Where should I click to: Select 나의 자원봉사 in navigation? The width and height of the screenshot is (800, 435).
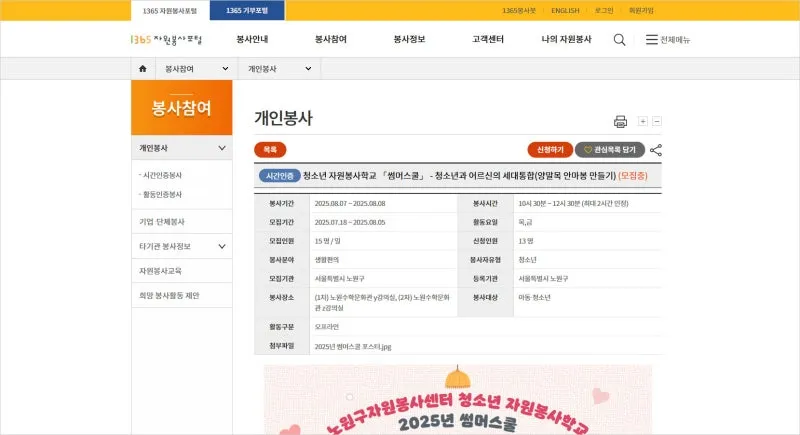(x=566, y=40)
